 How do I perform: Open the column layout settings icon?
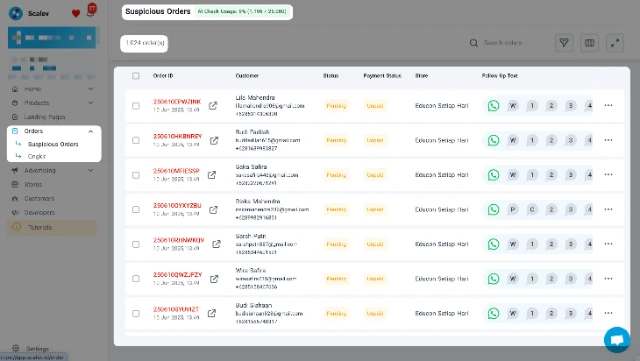tap(589, 42)
